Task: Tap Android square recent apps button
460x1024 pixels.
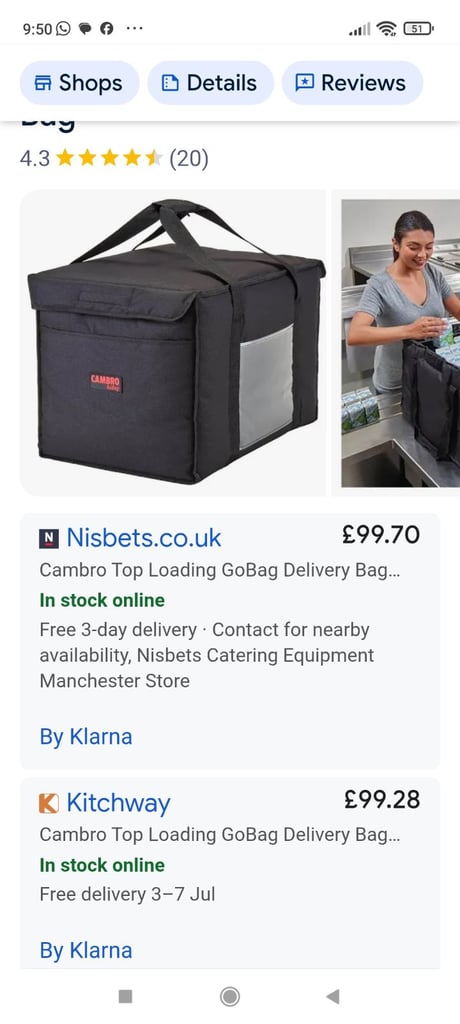Action: 125,996
